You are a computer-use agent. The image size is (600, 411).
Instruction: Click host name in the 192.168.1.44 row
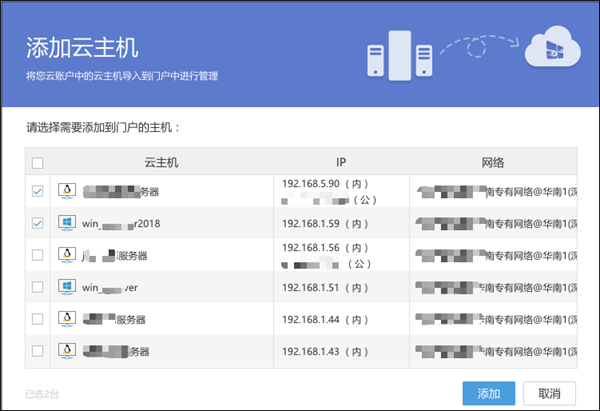click(x=114, y=320)
